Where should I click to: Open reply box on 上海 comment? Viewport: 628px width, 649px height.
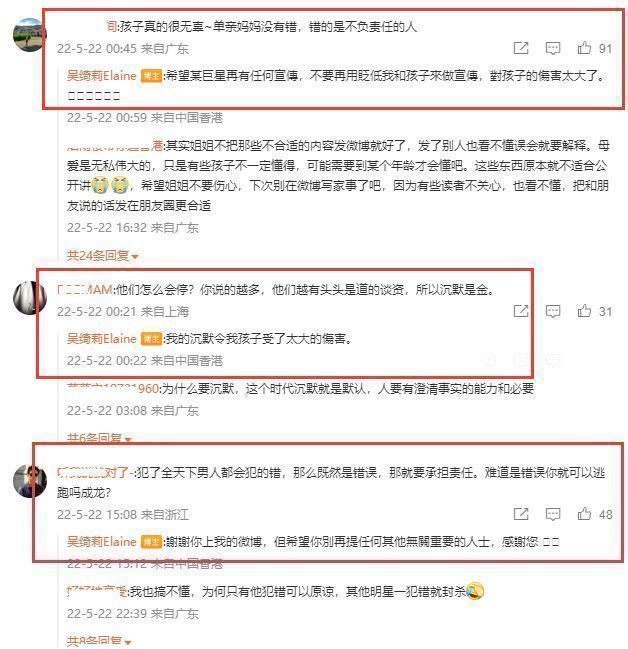(x=553, y=311)
